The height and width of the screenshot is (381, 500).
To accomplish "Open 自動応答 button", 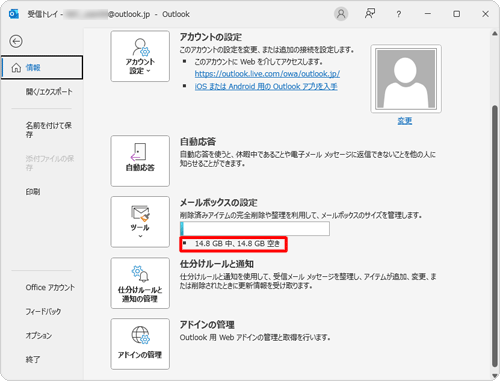I will (140, 161).
